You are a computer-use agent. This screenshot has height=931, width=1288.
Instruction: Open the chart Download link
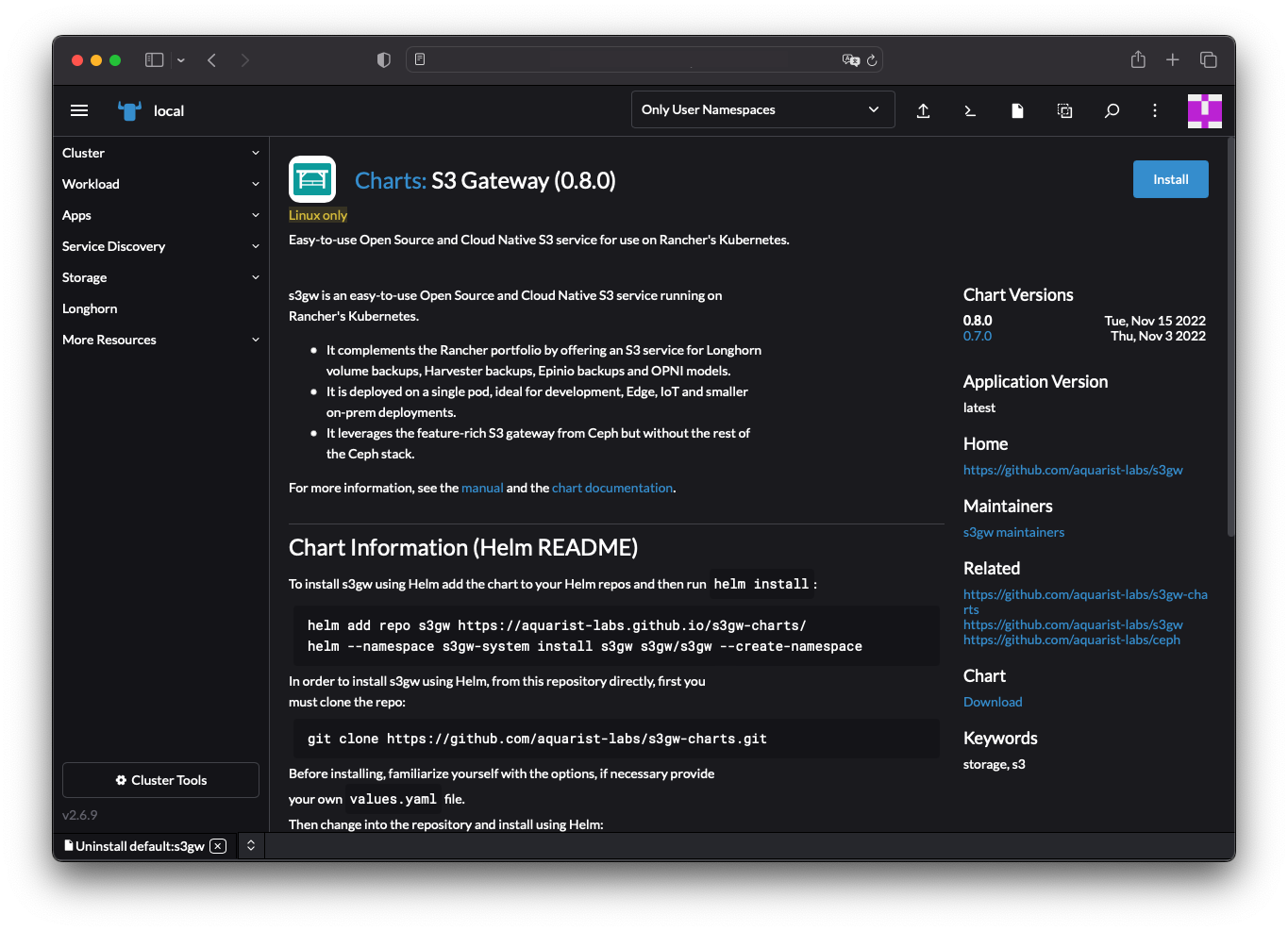click(992, 701)
